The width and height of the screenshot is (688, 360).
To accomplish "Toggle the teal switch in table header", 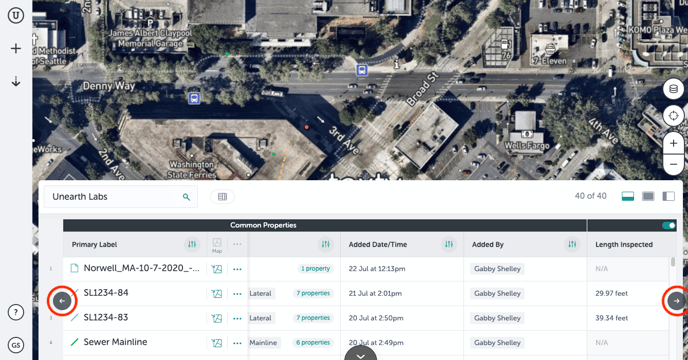I will 669,225.
